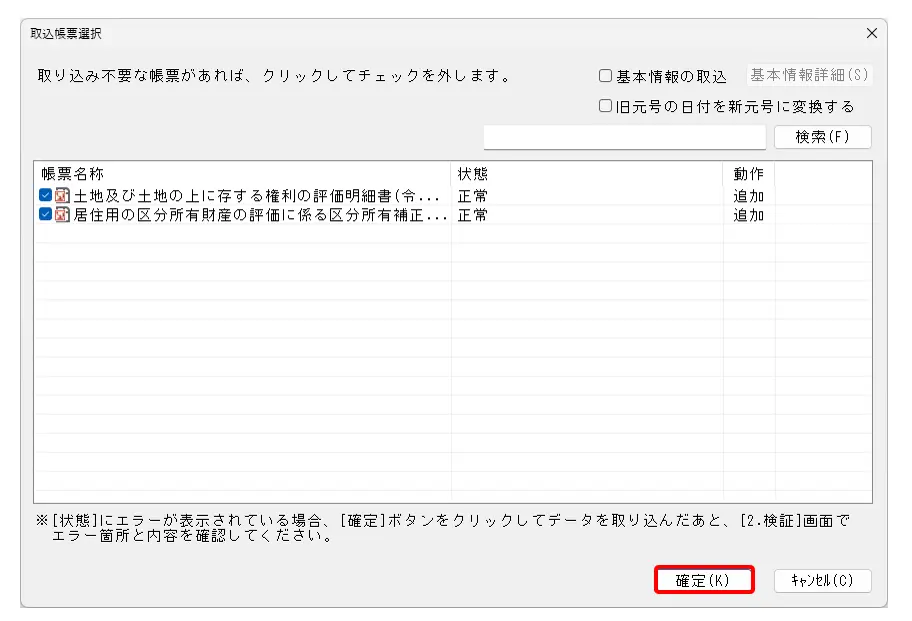Screen dimensions: 912x621
Task: Focus the search text field
Action: [x=624, y=137]
